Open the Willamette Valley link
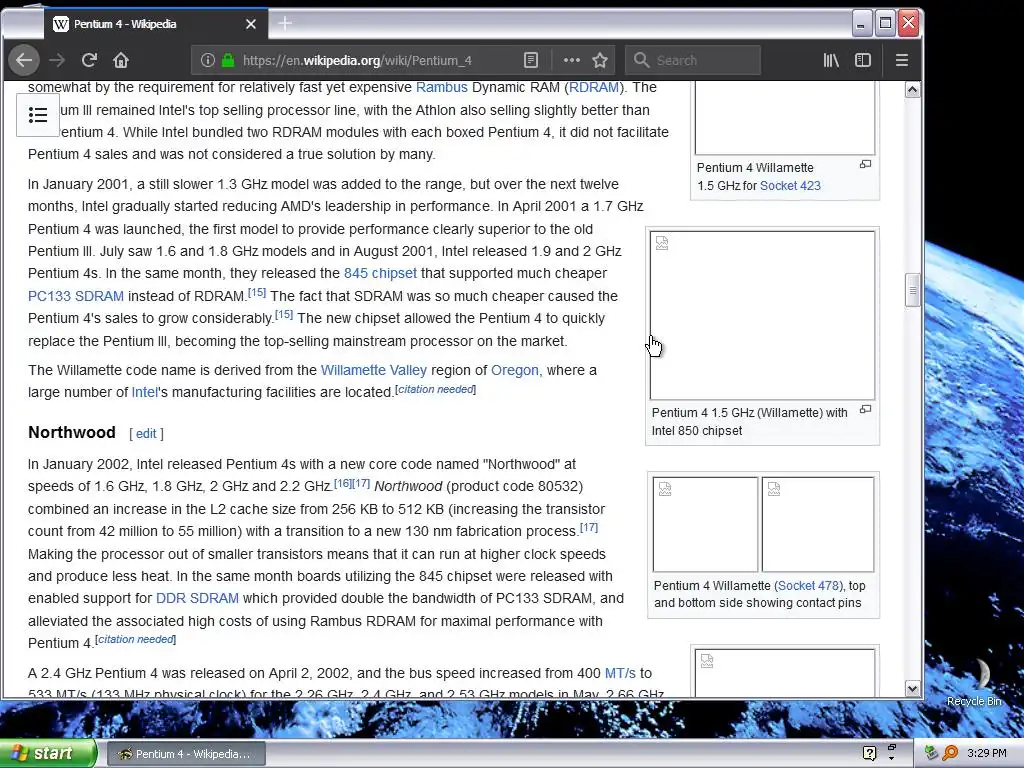The image size is (1024, 768). pyautogui.click(x=374, y=370)
